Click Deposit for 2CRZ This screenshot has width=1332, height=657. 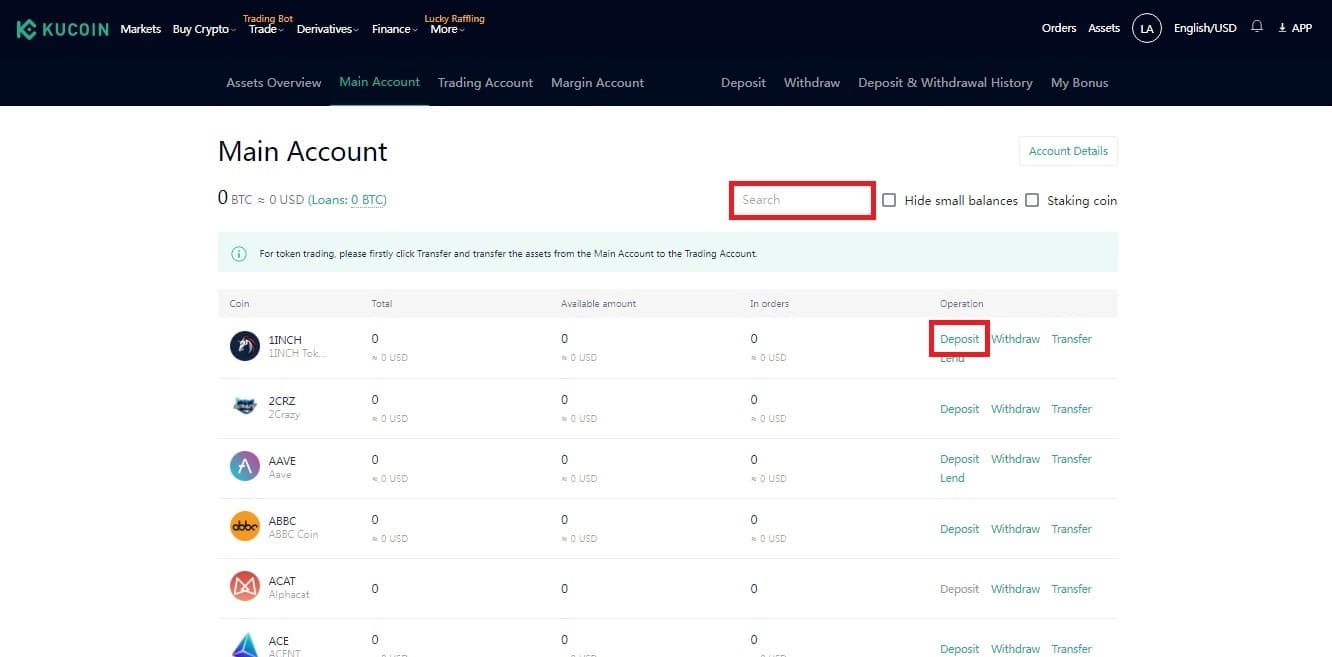[x=960, y=409]
